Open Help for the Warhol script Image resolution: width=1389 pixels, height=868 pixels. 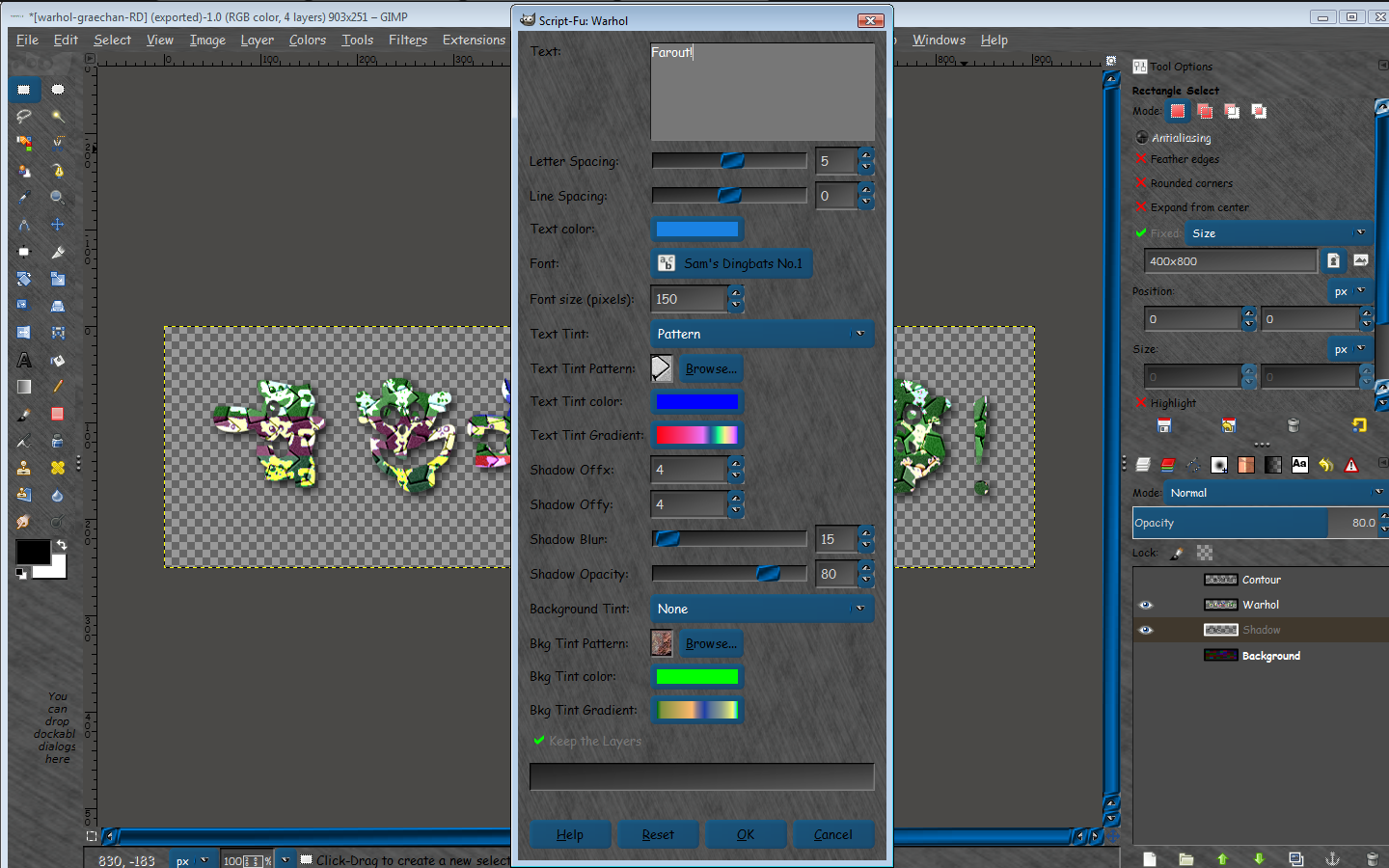point(570,834)
